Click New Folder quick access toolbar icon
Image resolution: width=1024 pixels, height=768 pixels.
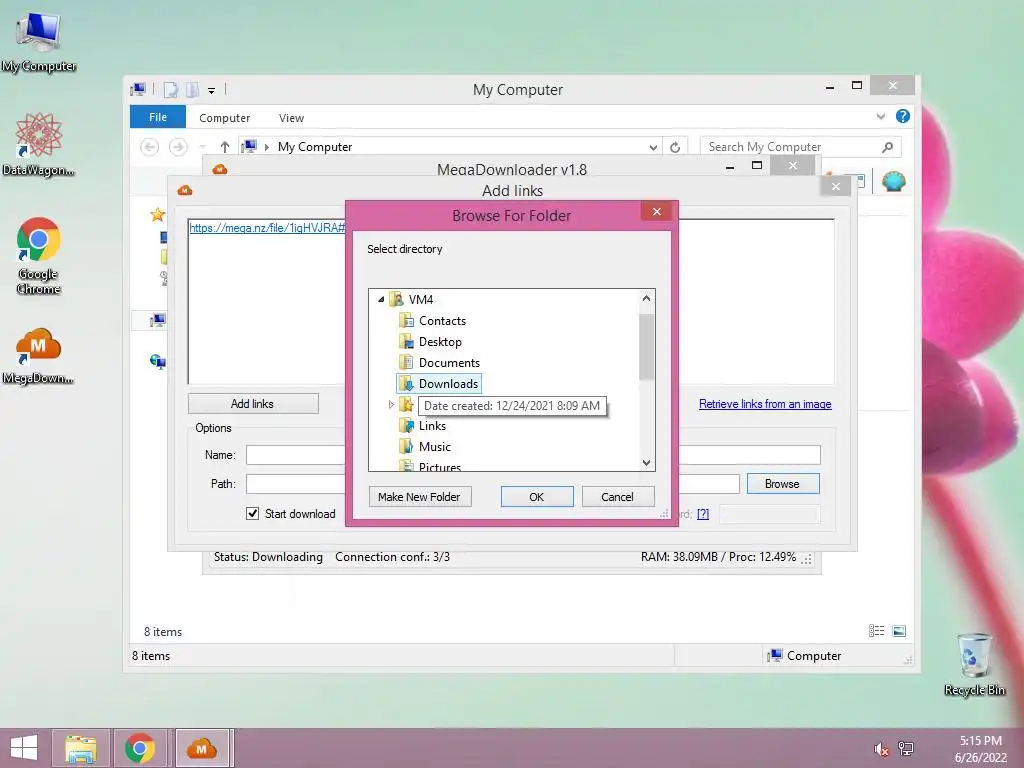(x=192, y=90)
